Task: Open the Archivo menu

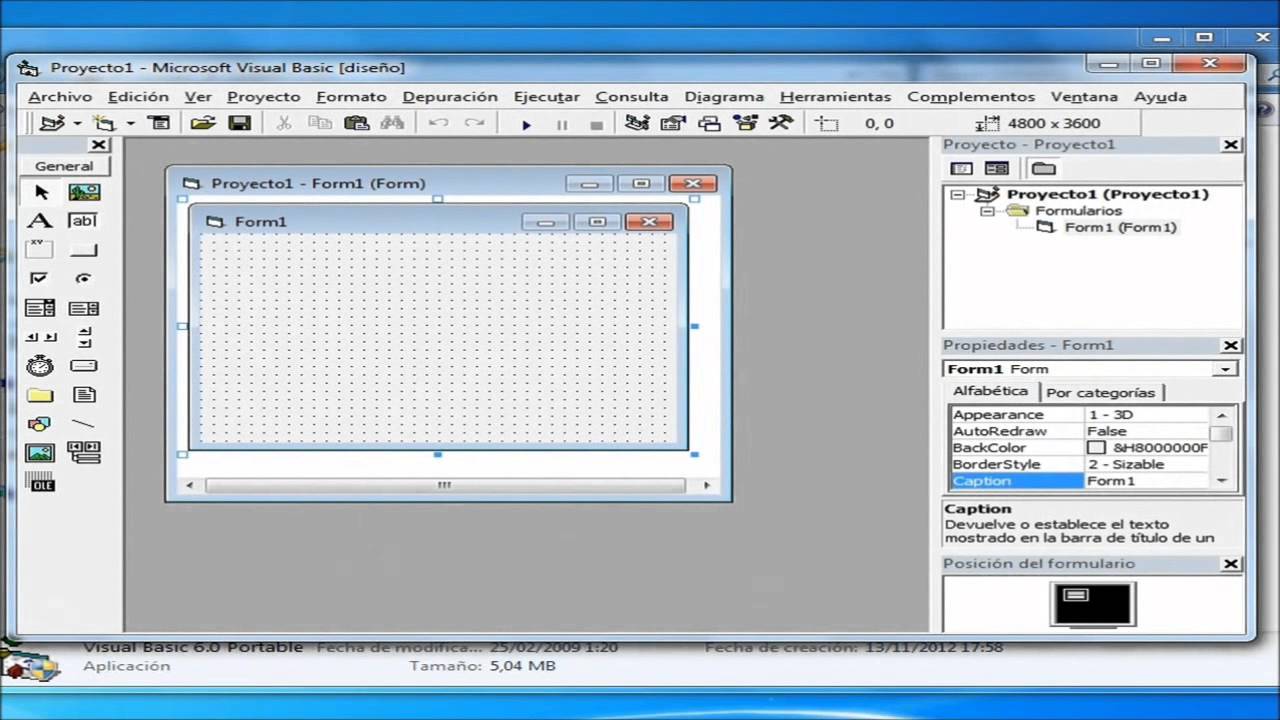Action: [60, 97]
